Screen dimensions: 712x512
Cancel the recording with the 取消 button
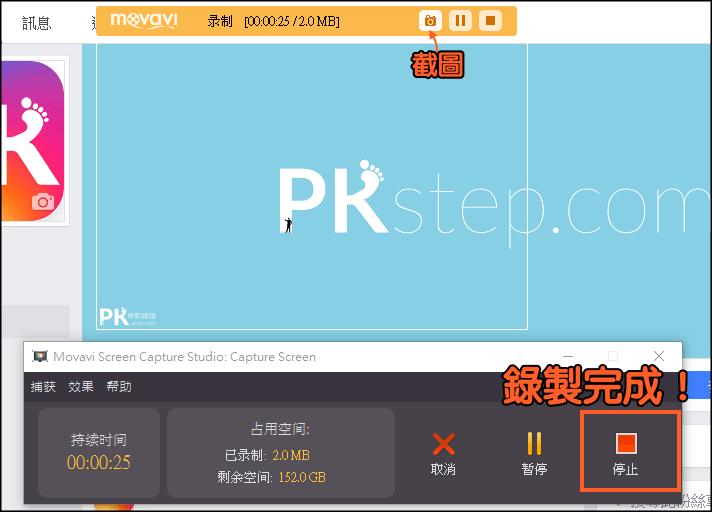(x=443, y=453)
